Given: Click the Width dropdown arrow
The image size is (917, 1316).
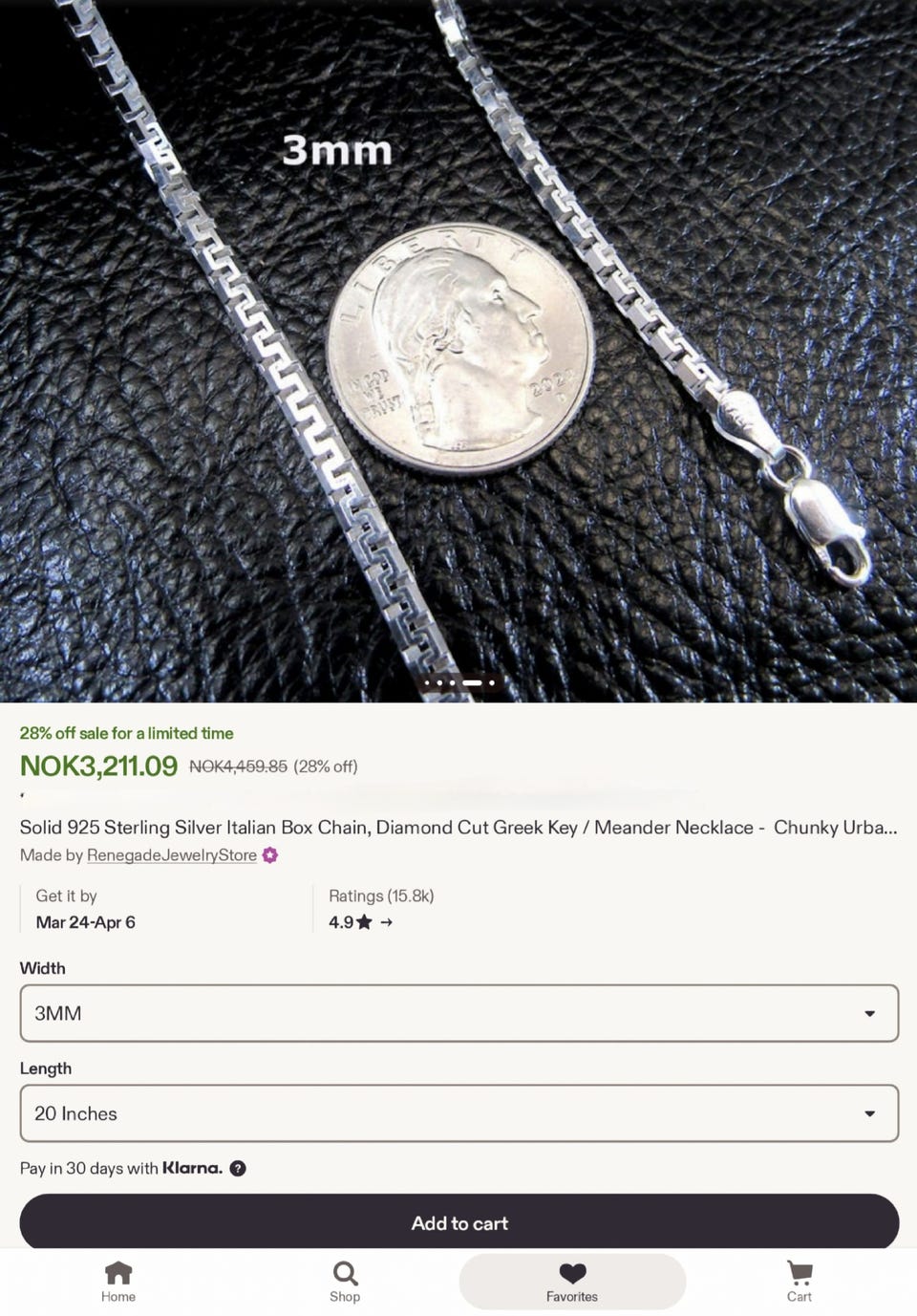Looking at the screenshot, I should pos(869,1013).
